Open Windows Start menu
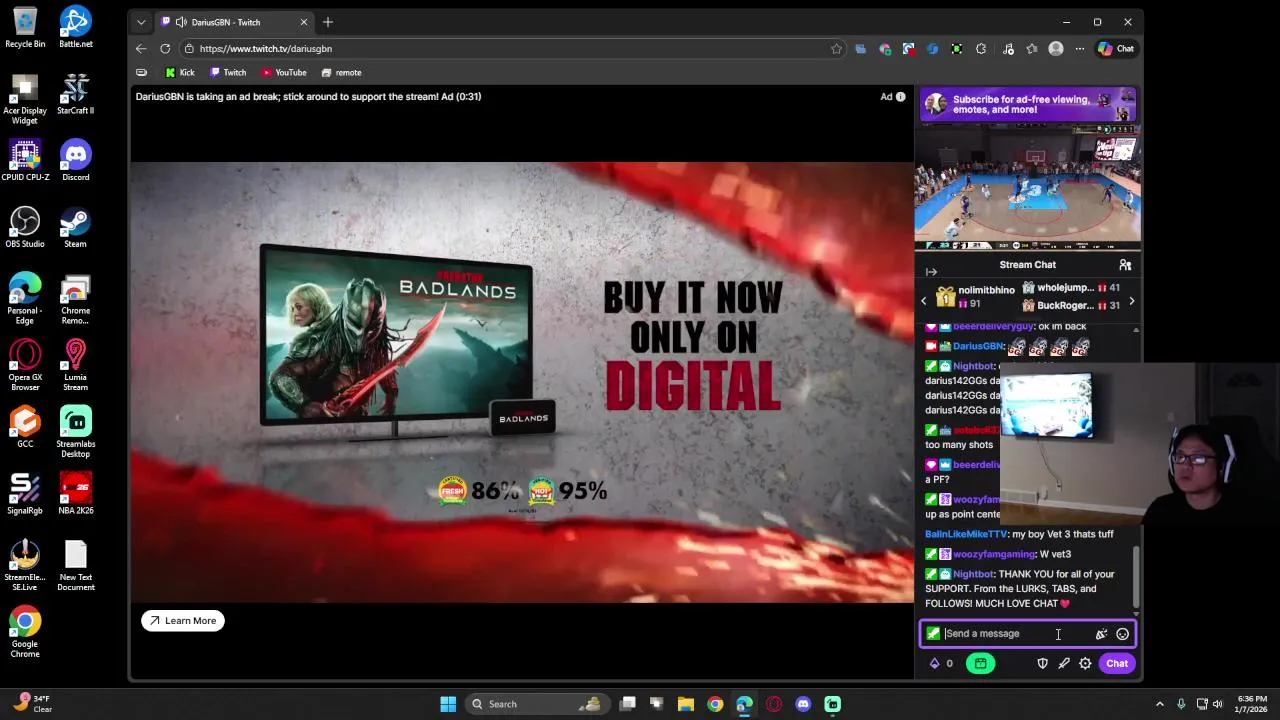 448,704
